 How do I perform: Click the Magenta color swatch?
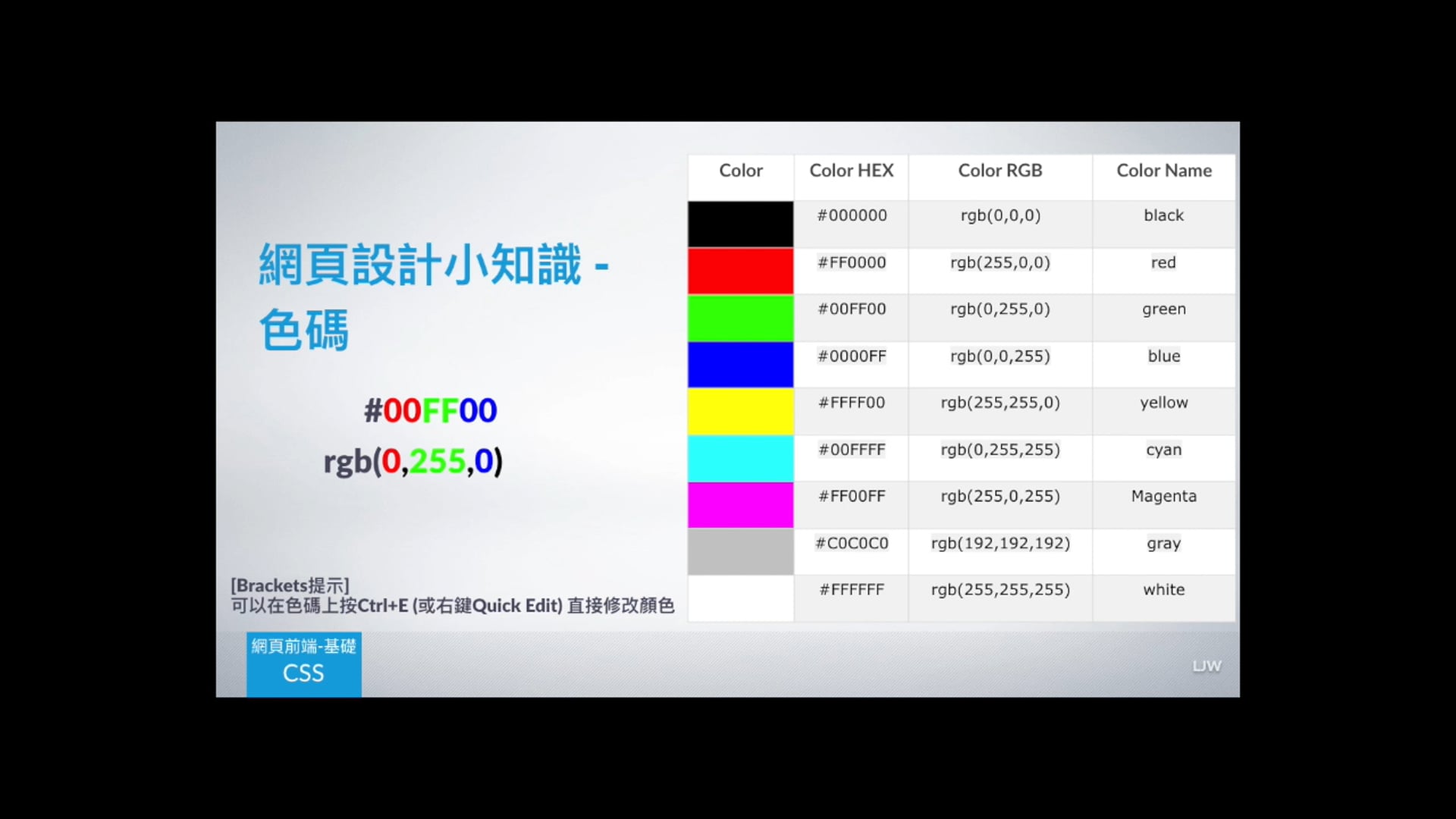point(739,505)
